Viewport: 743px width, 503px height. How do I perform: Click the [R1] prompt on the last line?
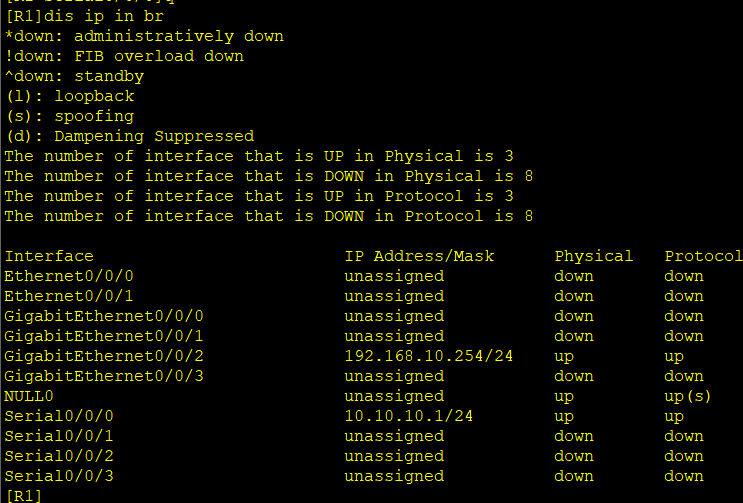point(23,495)
